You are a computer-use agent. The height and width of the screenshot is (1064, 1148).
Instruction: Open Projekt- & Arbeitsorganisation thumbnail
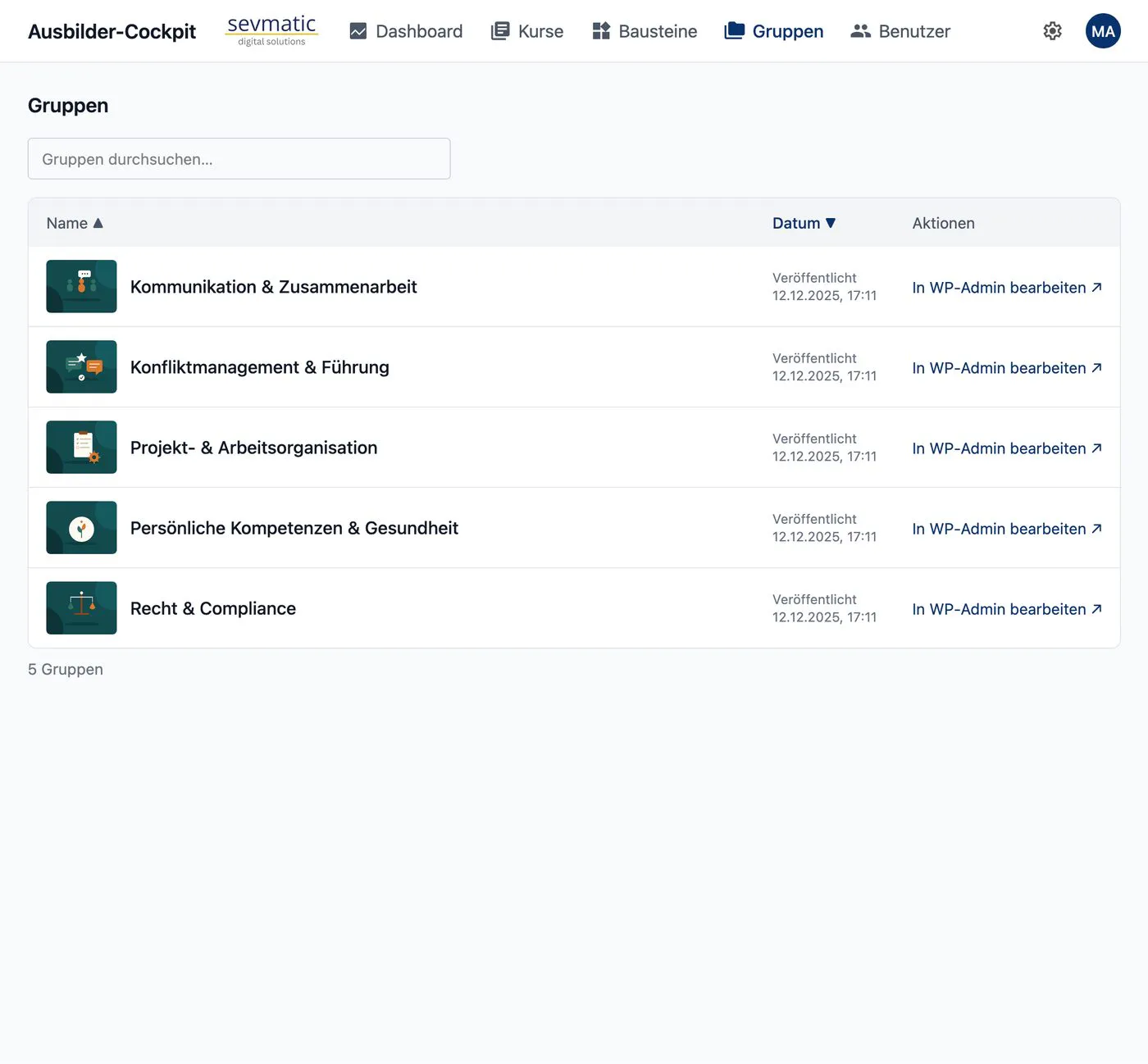[81, 447]
